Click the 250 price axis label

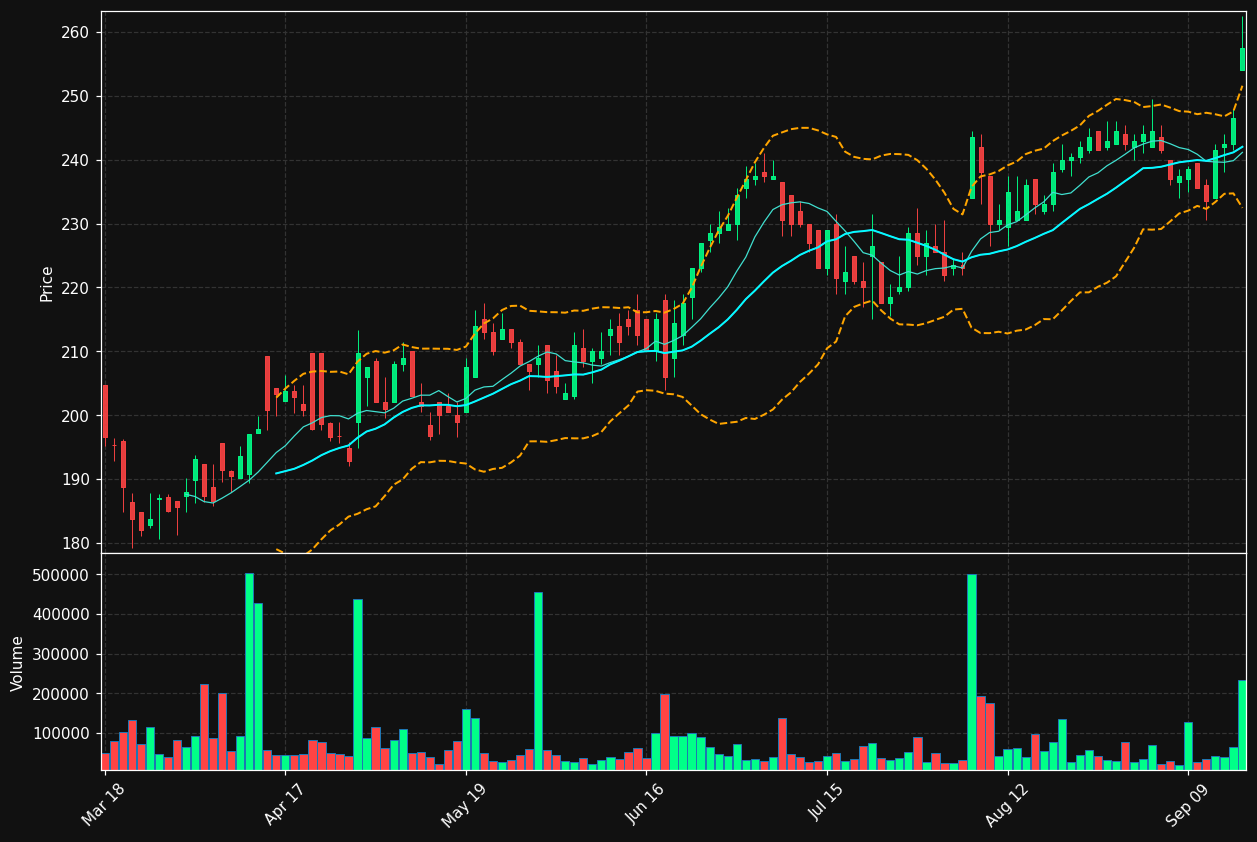tap(75, 96)
